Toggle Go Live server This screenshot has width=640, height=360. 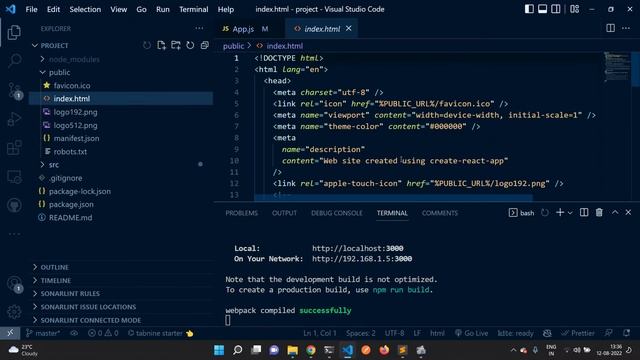[x=471, y=333]
